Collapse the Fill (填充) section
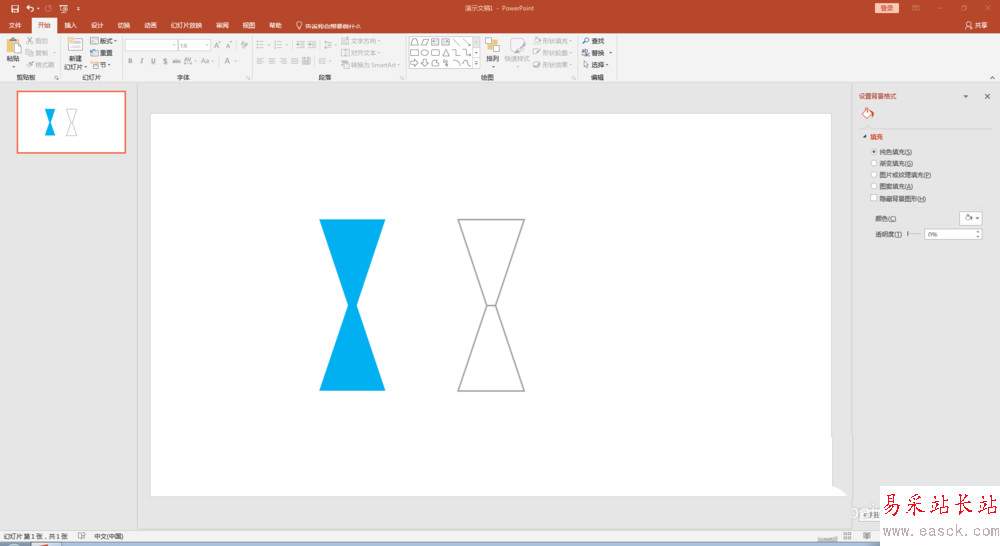Viewport: 1000px width, 546px height. [864, 137]
